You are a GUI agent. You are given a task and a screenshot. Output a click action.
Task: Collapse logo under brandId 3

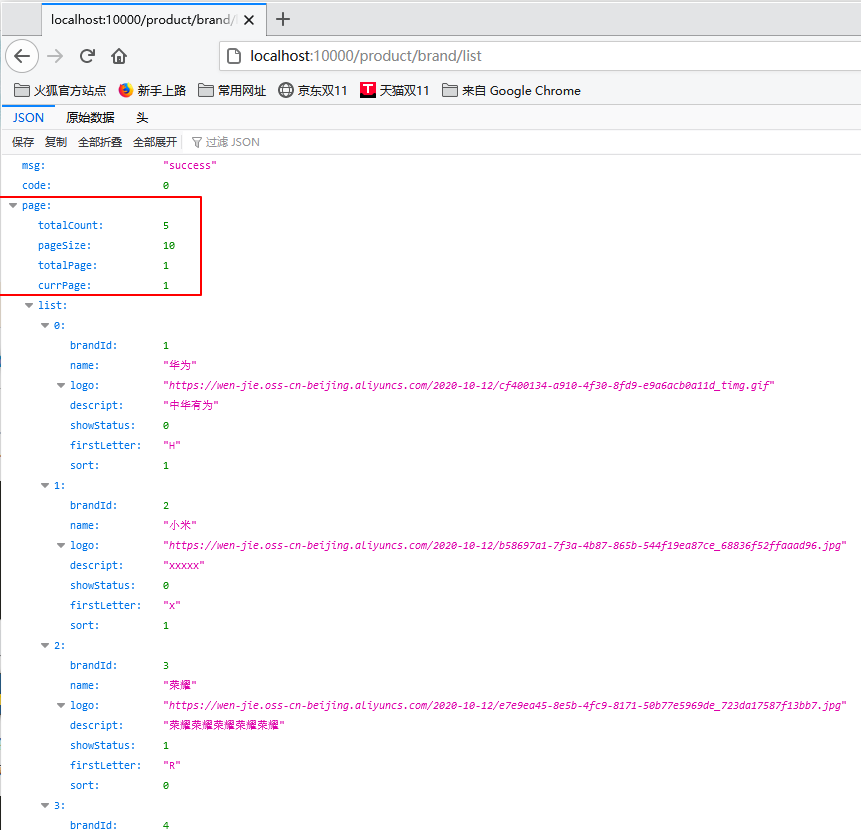click(x=61, y=705)
